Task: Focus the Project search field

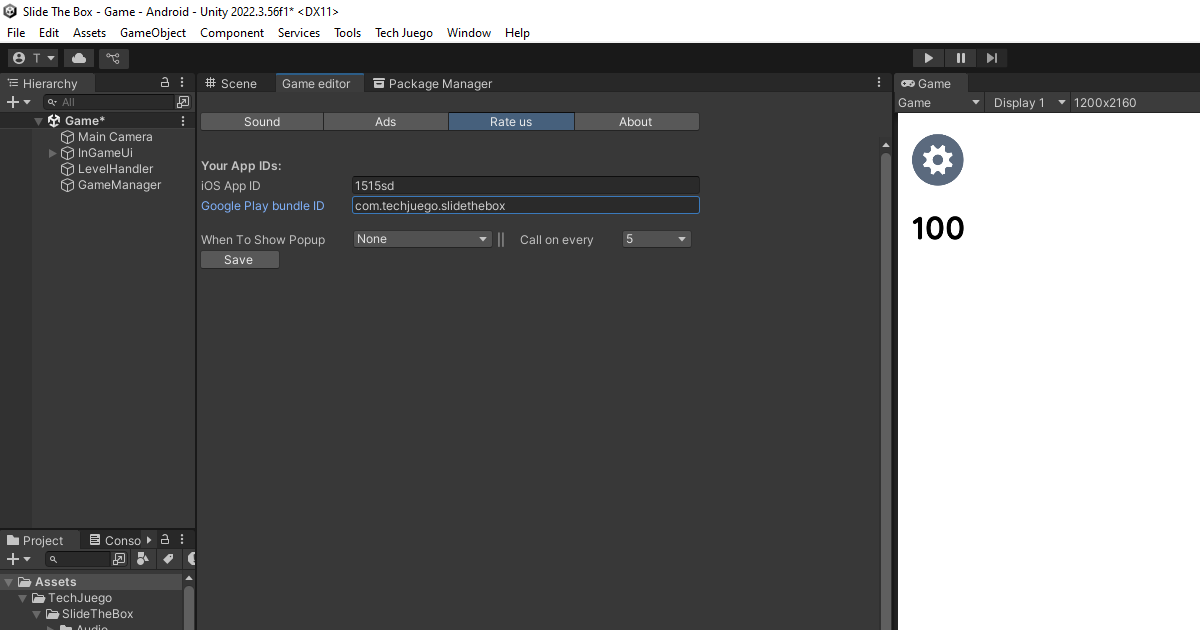Action: 78,559
